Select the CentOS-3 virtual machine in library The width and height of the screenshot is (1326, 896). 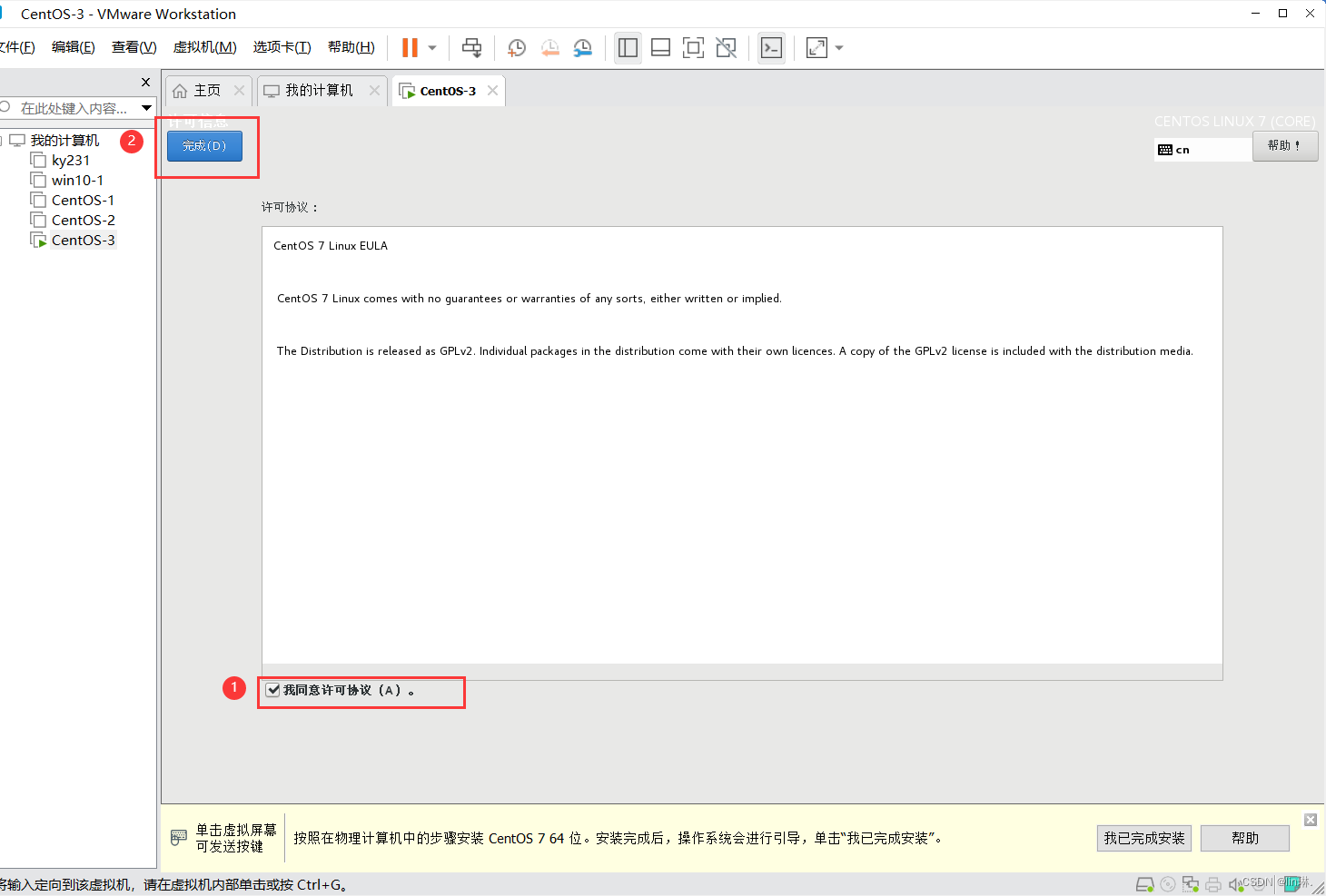pos(83,241)
